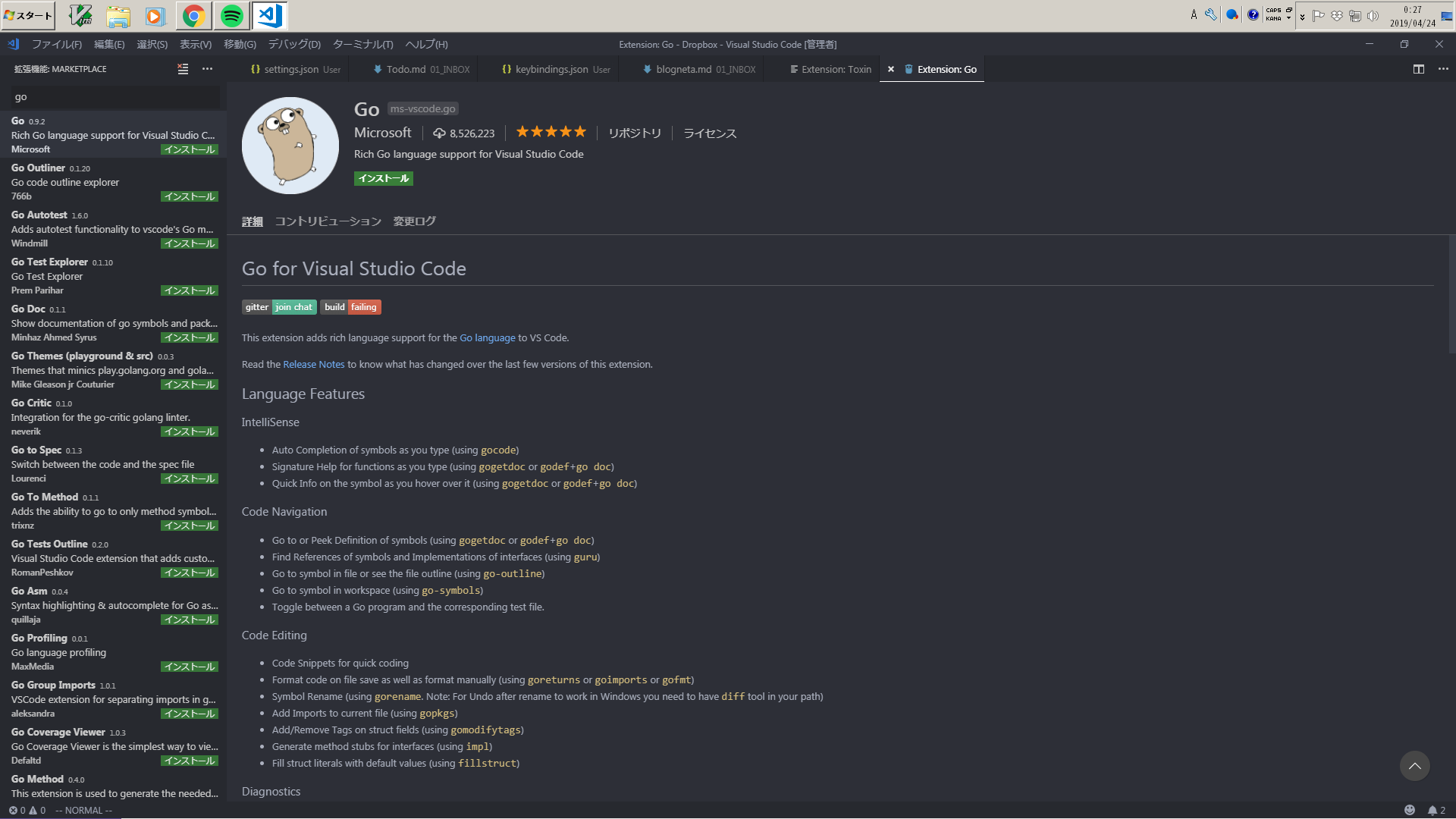Click the scroll to top arrow button
1456x819 pixels.
(1414, 766)
